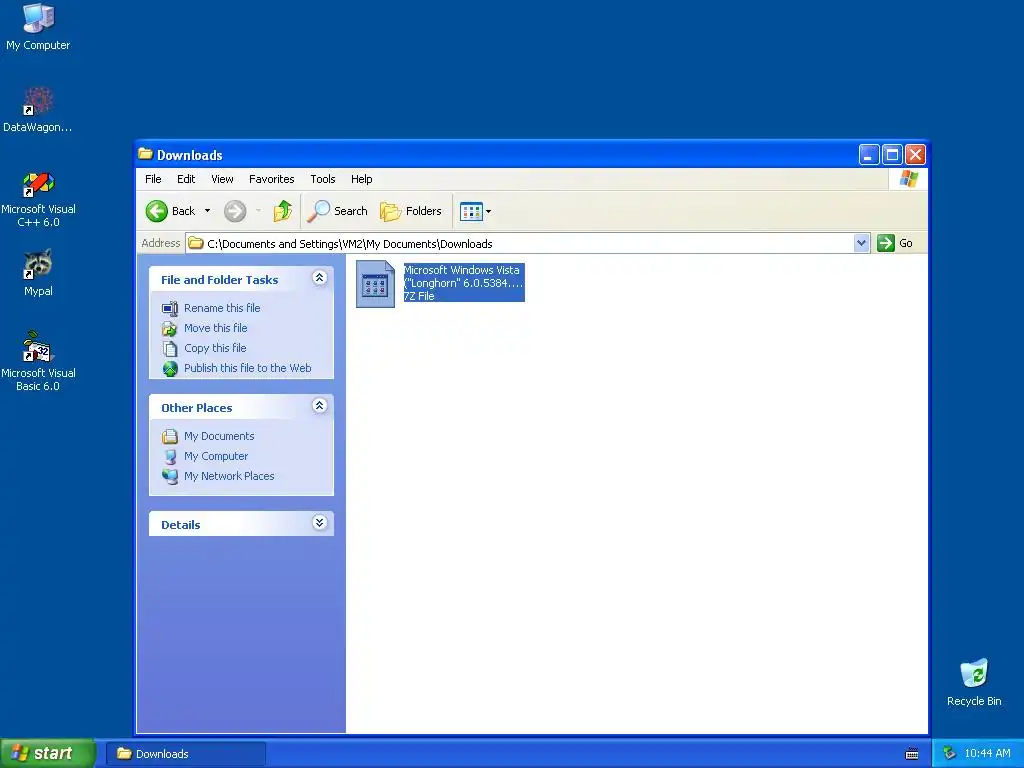Click the Downloads taskbar button
This screenshot has width=1024, height=768.
click(186, 754)
